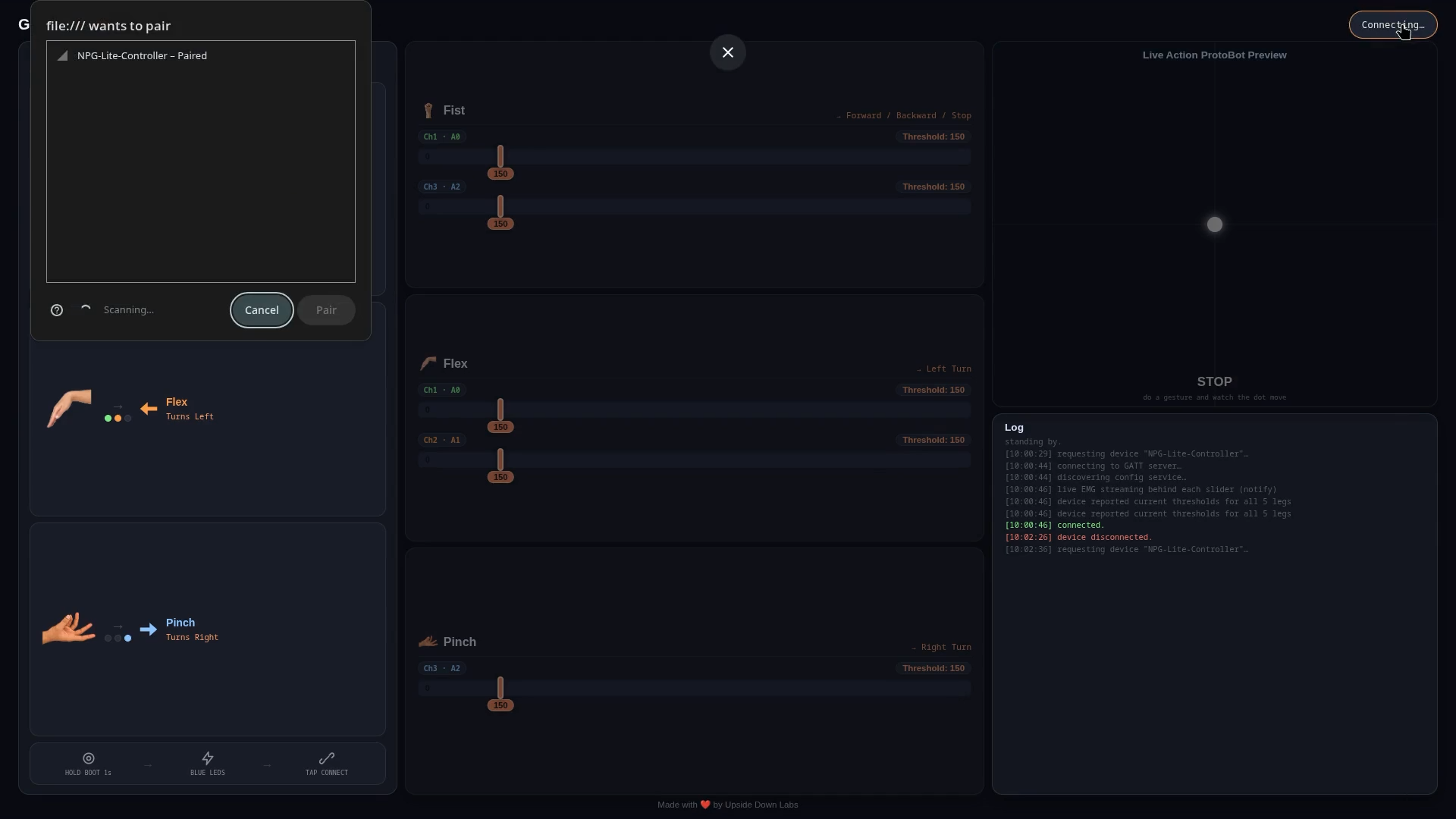Click the Fist gesture icon
1456x819 pixels.
click(428, 111)
